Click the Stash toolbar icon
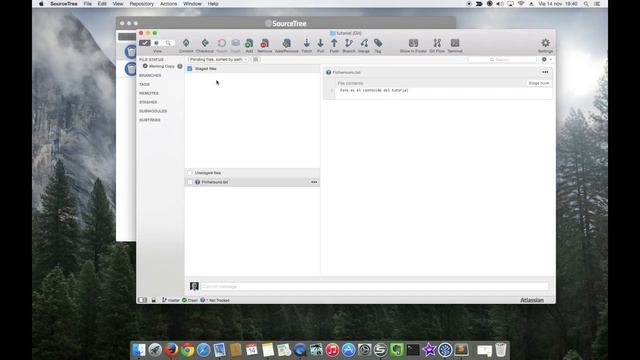640x360 pixels. click(x=236, y=43)
